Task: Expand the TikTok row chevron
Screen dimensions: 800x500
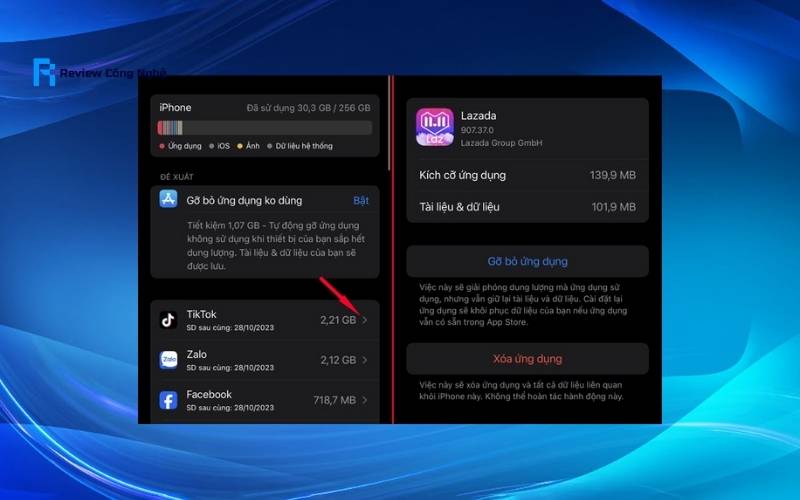Action: (365, 320)
